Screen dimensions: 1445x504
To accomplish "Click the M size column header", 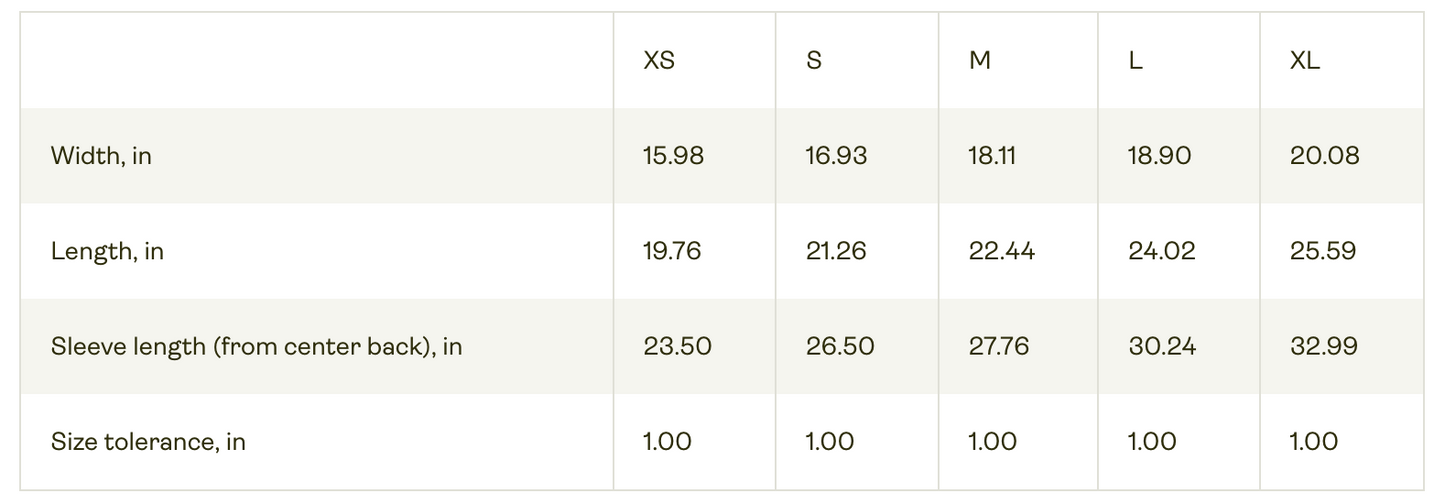I will point(980,61).
